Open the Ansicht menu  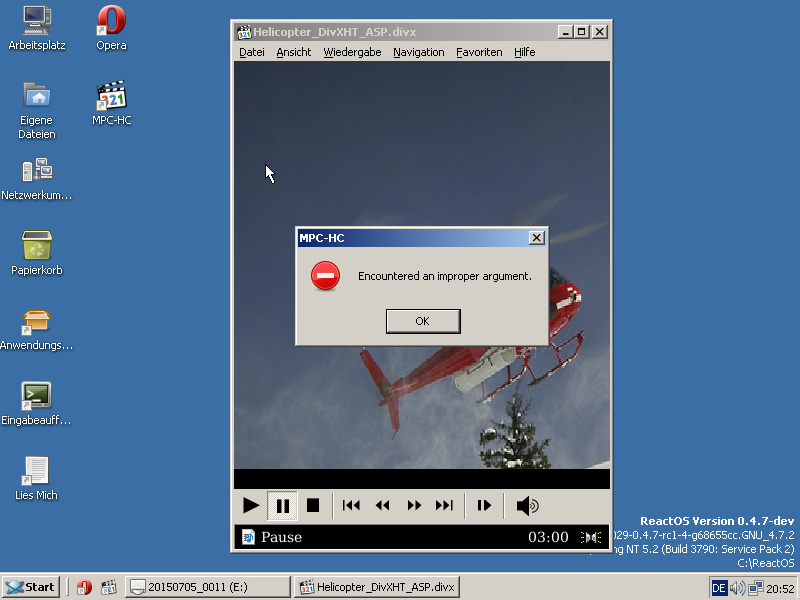293,52
